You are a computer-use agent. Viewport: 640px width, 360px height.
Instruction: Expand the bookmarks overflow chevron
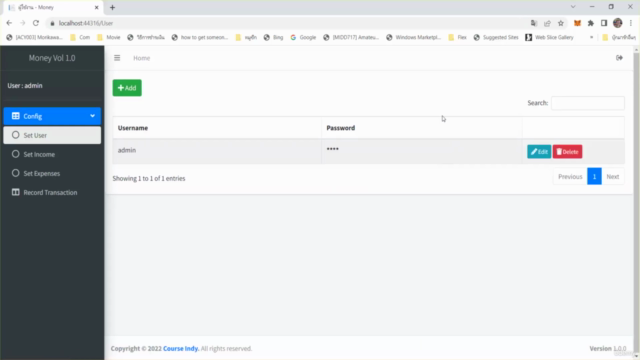click(x=591, y=37)
